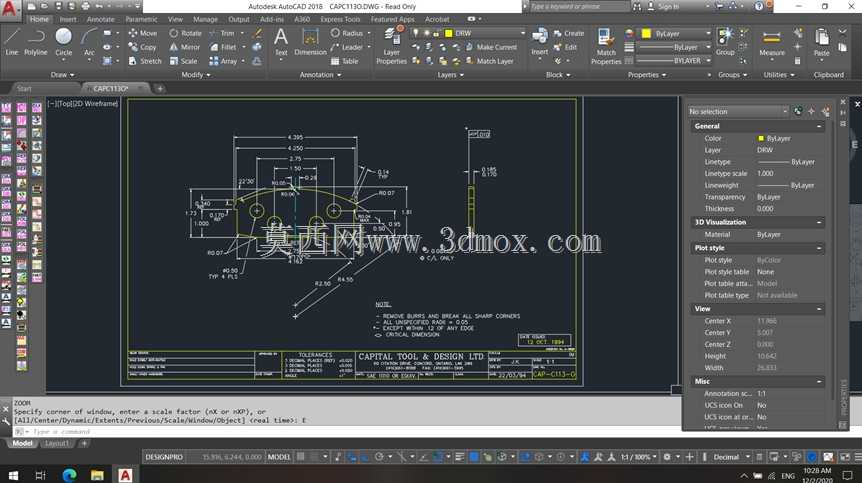This screenshot has width=862, height=483.
Task: Select the Line tool
Action: click(x=12, y=42)
